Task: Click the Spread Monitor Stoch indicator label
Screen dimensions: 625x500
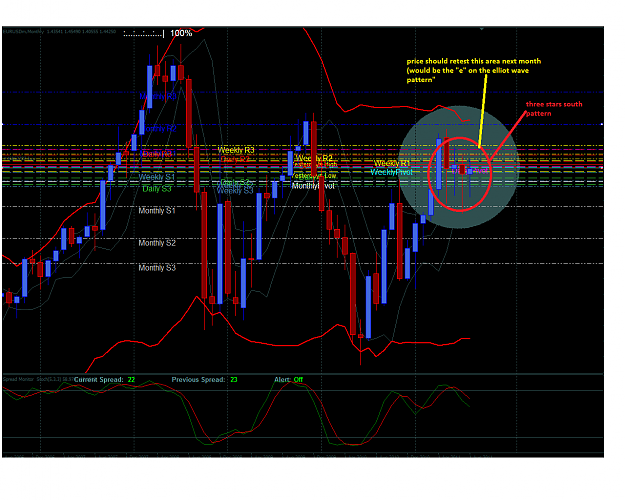Action: tap(38, 379)
